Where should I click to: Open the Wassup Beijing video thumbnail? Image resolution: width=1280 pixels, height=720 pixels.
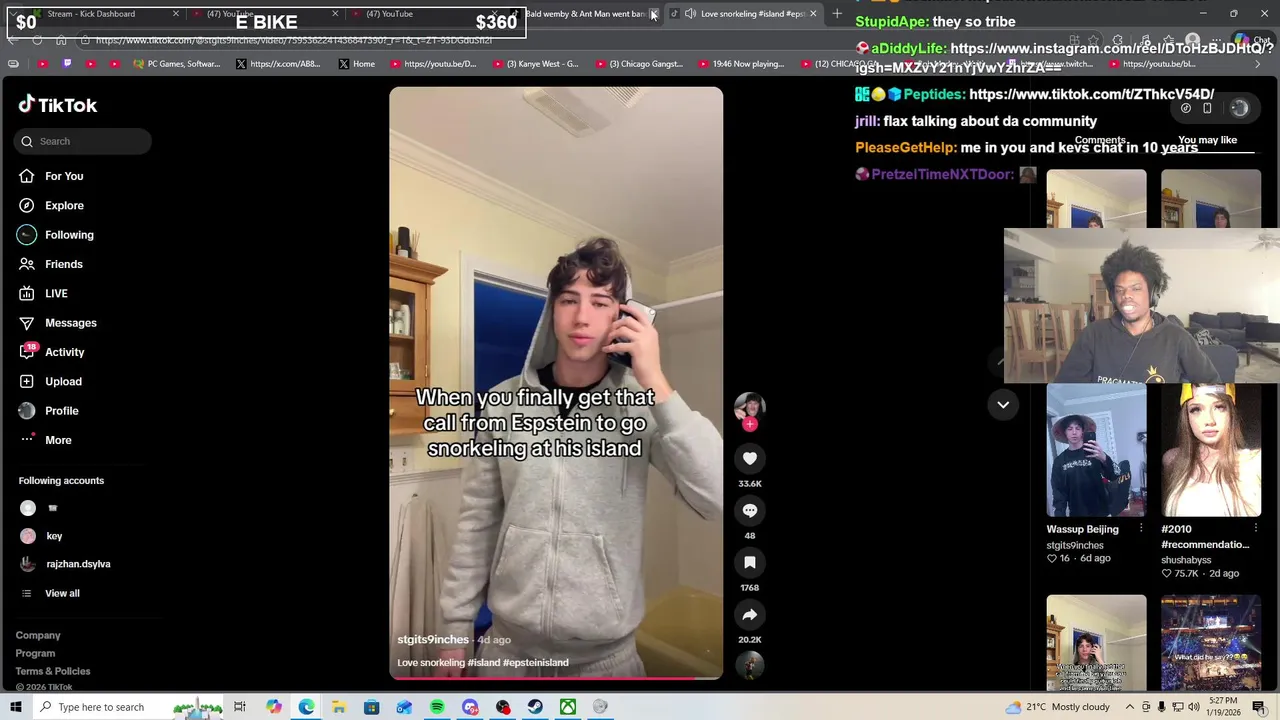[1096, 451]
